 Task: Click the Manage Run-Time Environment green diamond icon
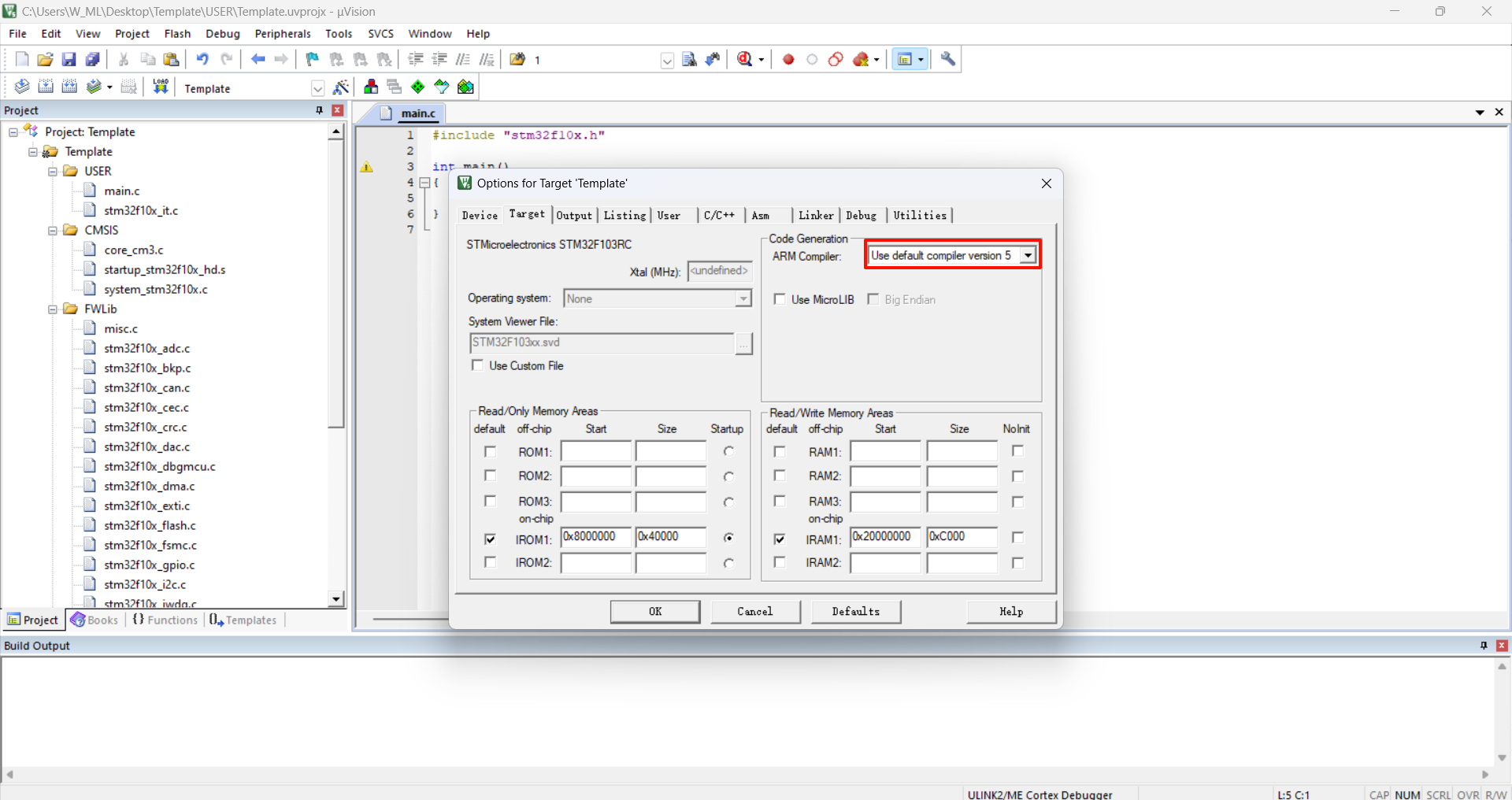click(418, 87)
